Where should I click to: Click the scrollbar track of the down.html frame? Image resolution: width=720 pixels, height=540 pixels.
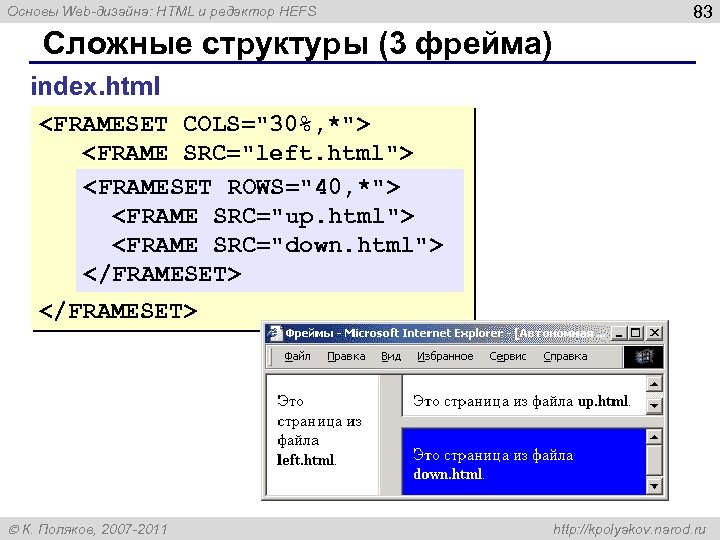(654, 461)
